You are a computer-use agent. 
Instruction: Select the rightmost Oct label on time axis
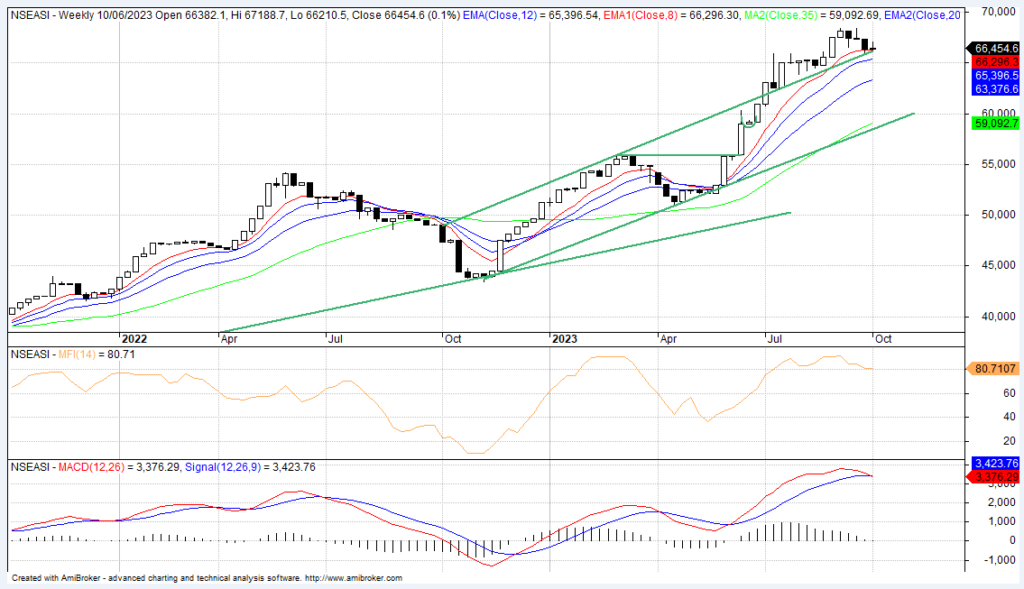coord(883,338)
